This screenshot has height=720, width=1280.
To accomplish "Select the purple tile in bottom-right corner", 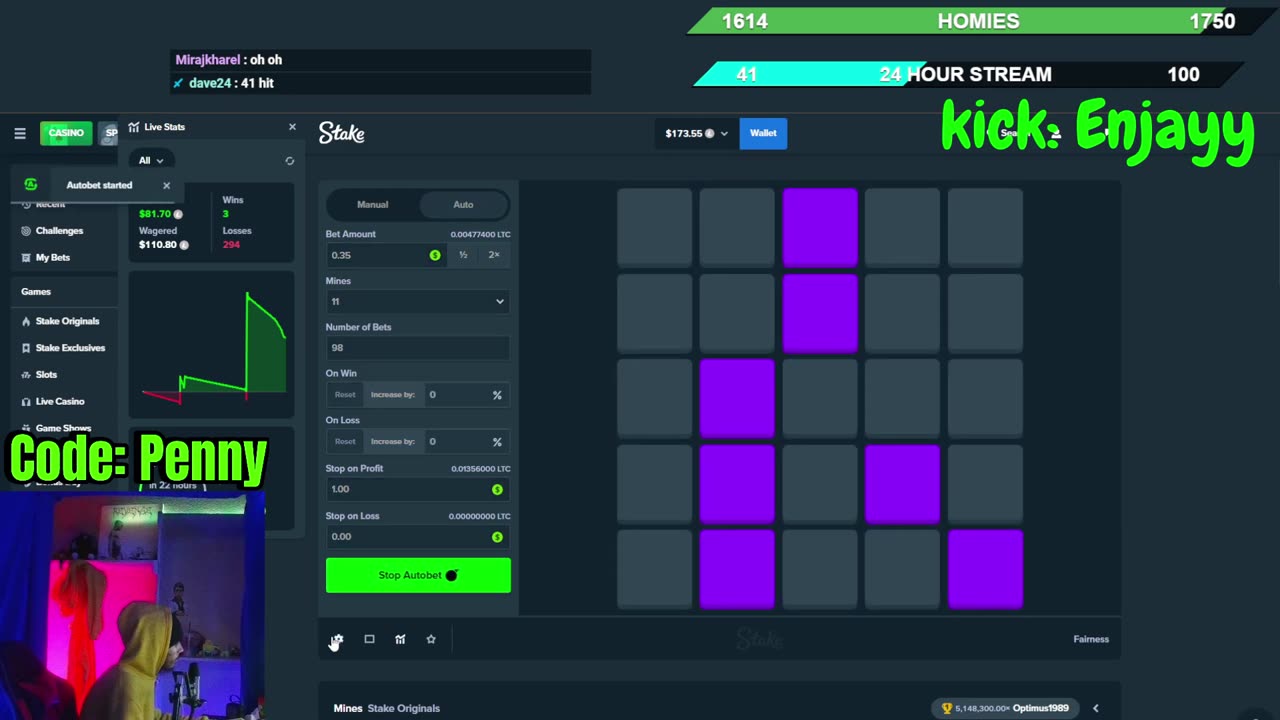I will pyautogui.click(x=985, y=569).
